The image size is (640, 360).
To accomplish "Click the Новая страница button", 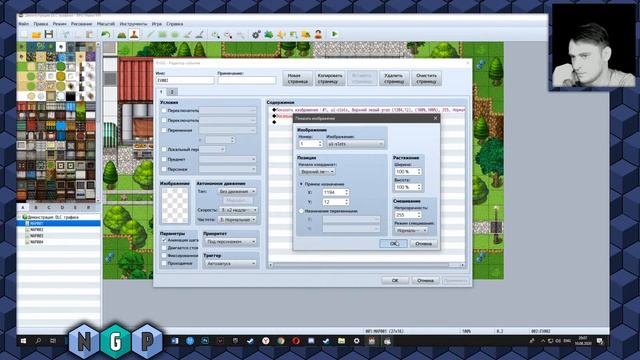I will point(298,78).
